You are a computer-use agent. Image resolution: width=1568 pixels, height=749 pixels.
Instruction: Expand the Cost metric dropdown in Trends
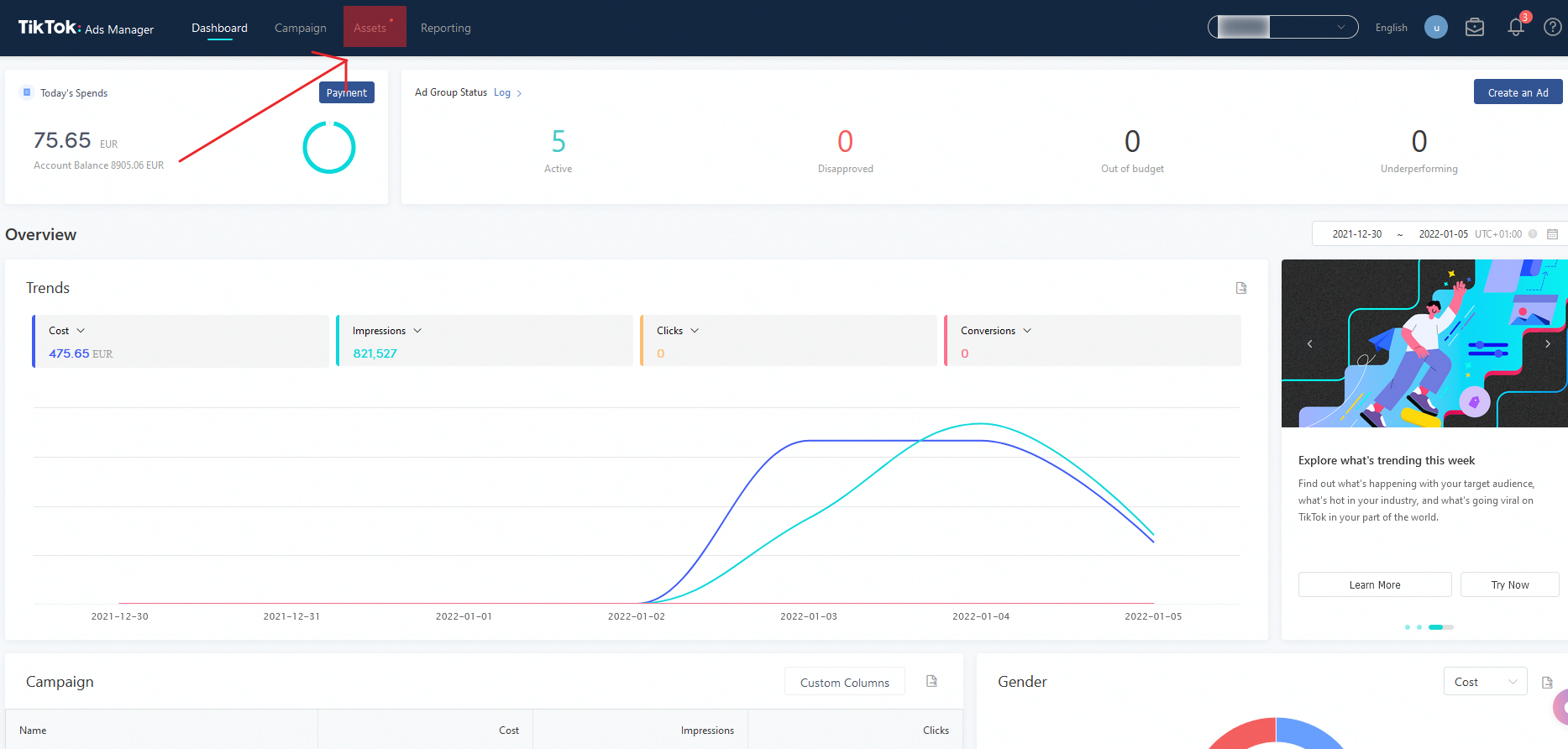coord(81,331)
